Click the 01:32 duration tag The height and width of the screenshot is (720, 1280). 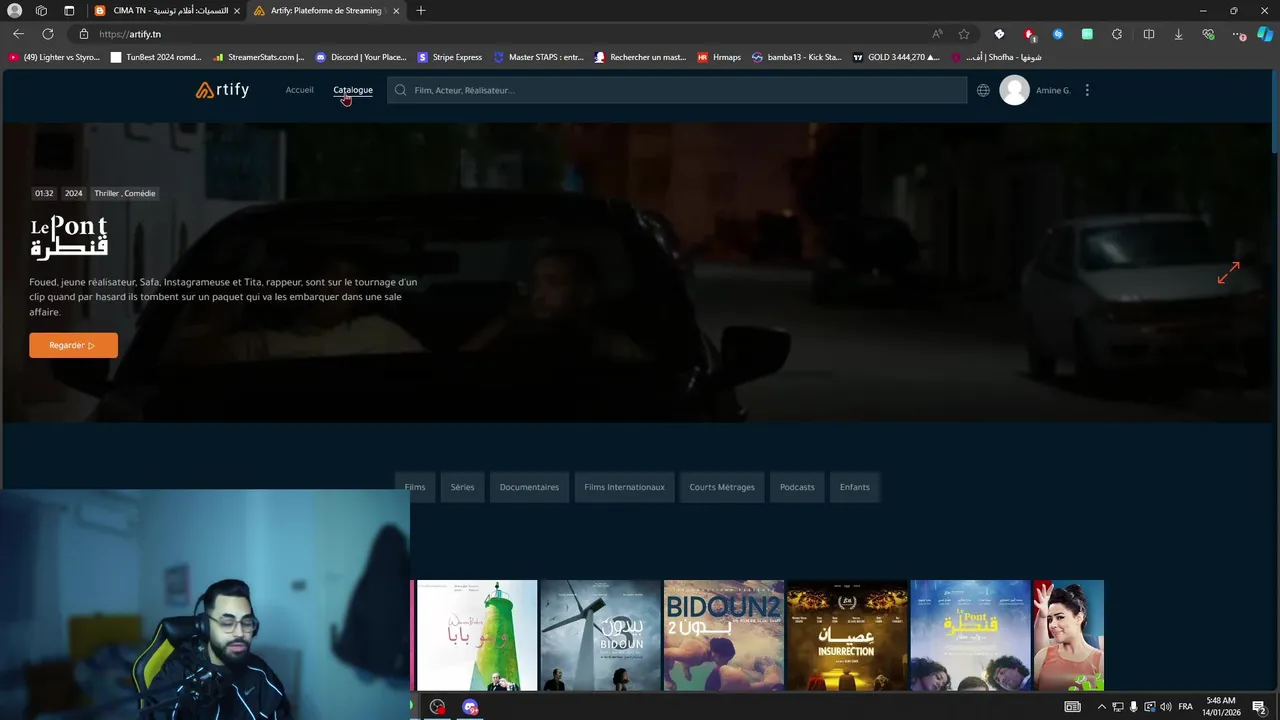44,193
